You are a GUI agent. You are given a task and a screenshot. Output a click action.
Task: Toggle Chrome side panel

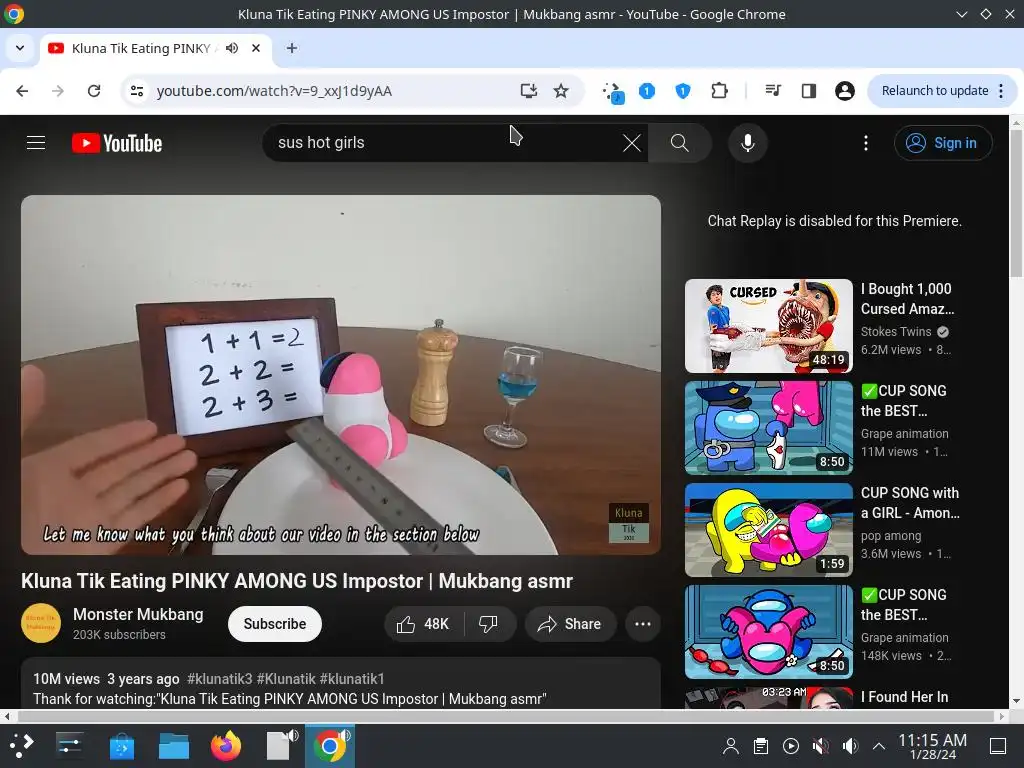click(x=808, y=91)
